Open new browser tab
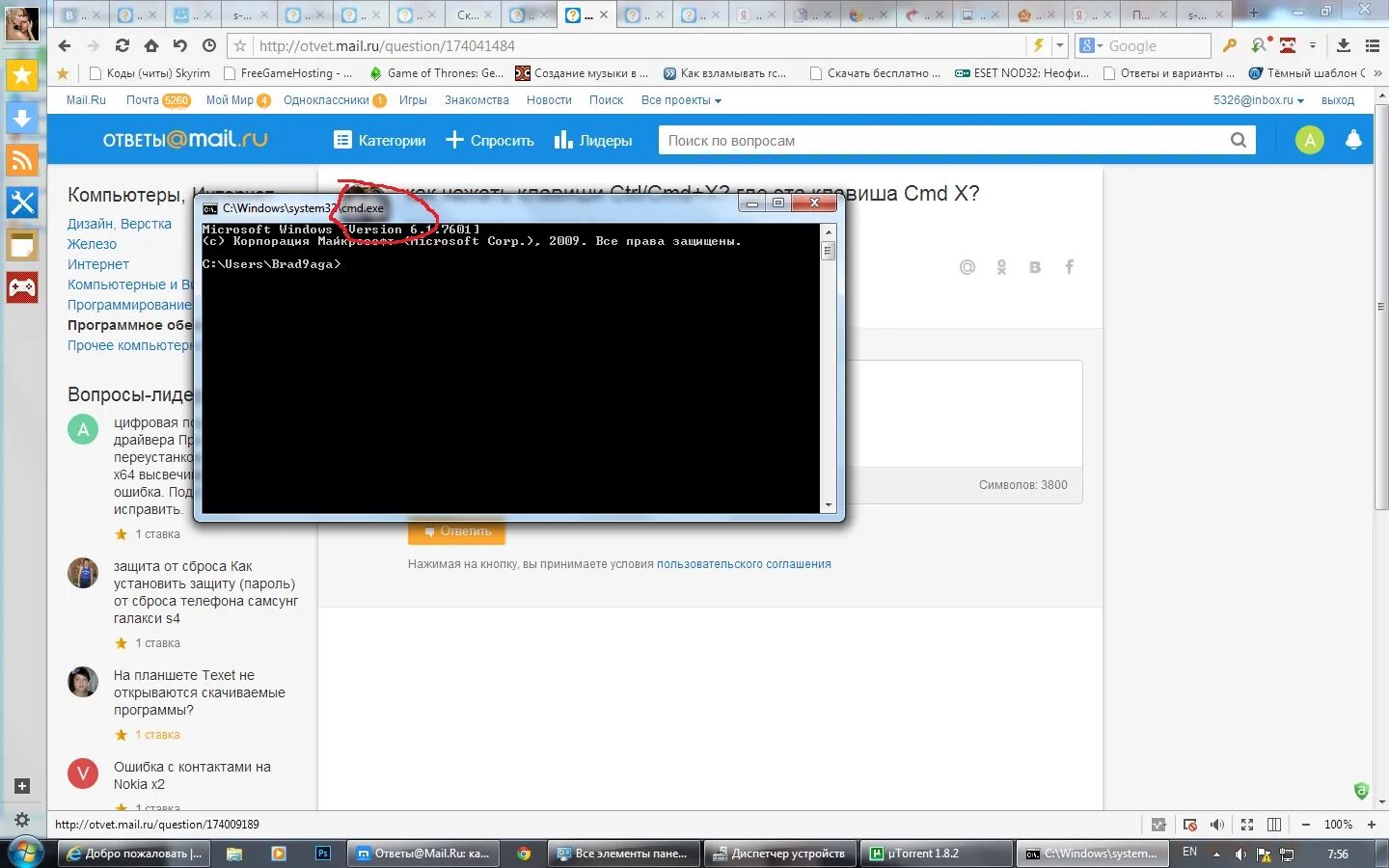The width and height of the screenshot is (1389, 868). coord(1254,14)
